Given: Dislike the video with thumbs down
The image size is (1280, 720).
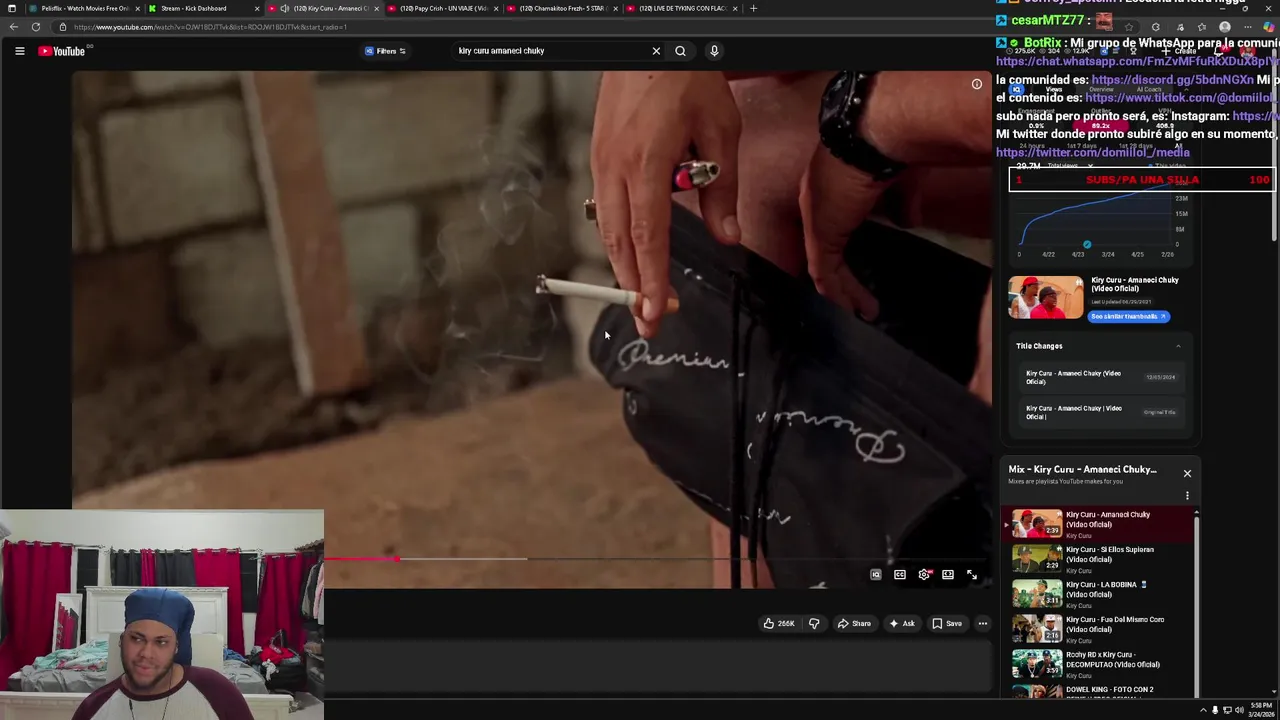Looking at the screenshot, I should pyautogui.click(x=814, y=624).
